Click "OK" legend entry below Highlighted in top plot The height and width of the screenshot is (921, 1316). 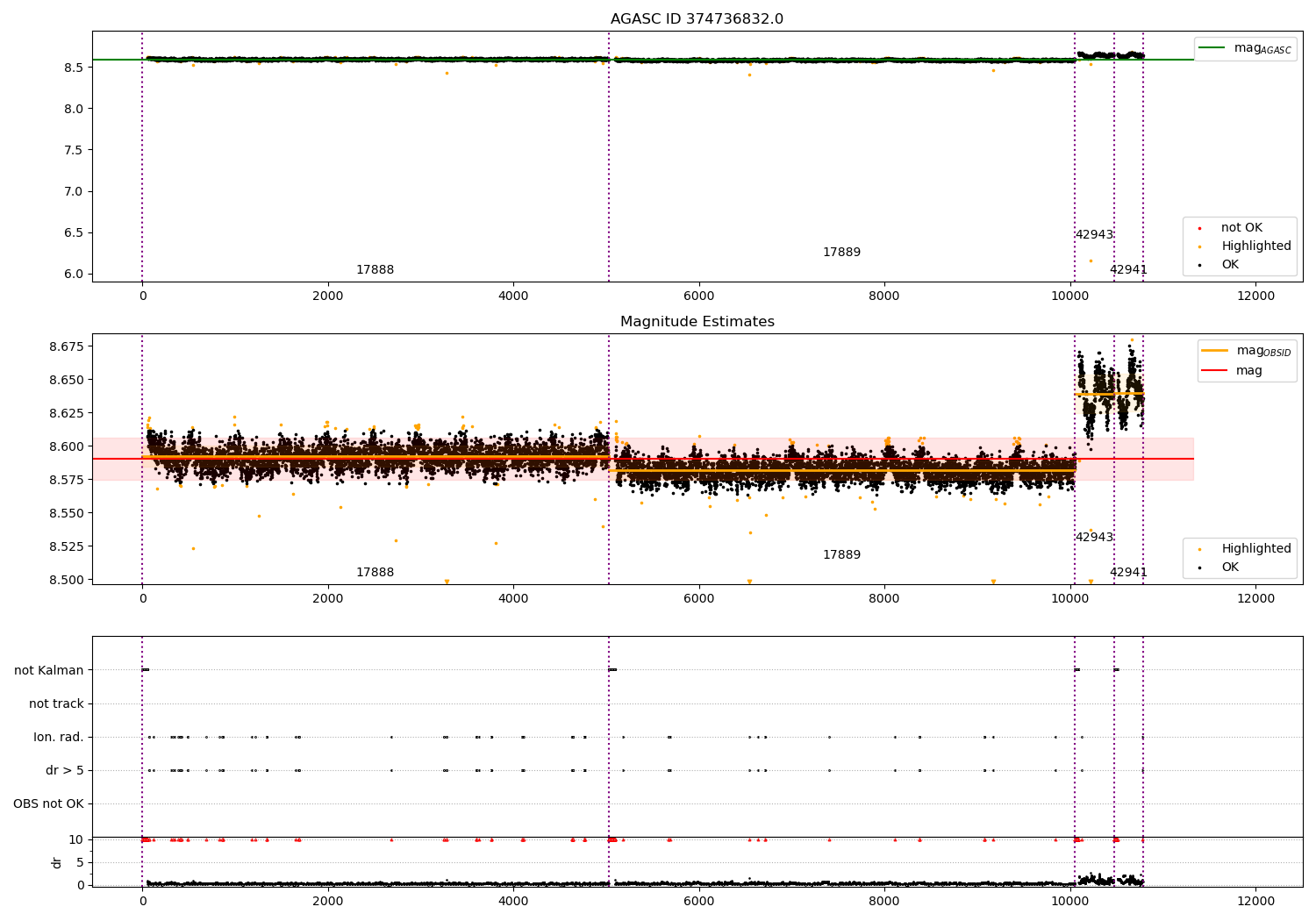[x=1230, y=265]
